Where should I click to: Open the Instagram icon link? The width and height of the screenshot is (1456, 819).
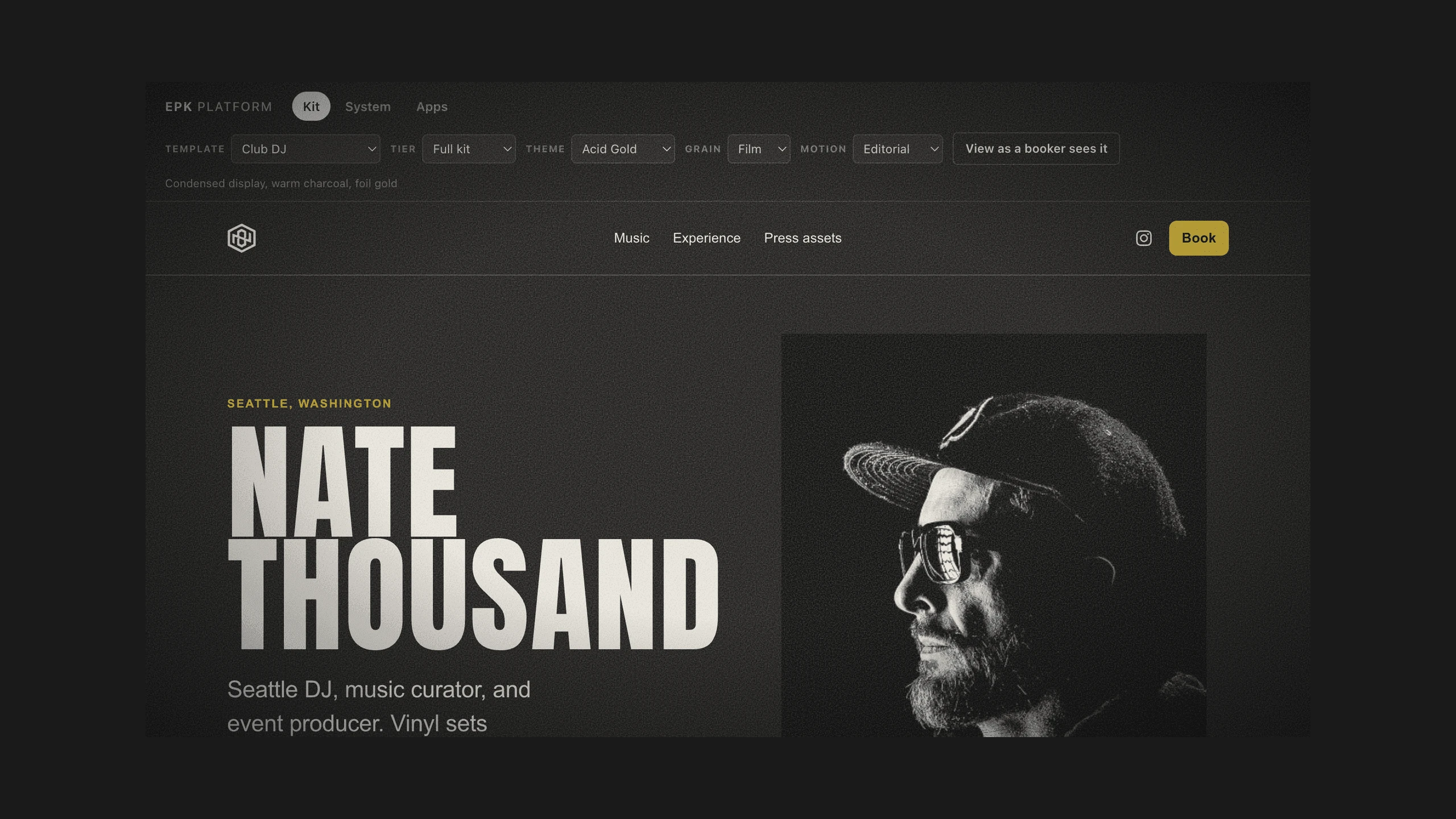click(x=1143, y=238)
